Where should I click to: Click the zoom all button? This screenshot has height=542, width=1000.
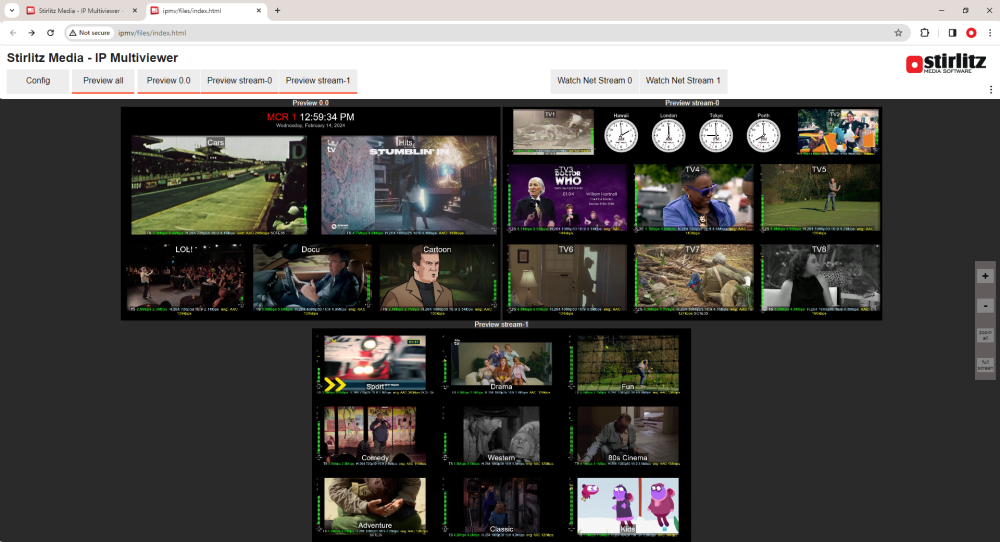(985, 335)
